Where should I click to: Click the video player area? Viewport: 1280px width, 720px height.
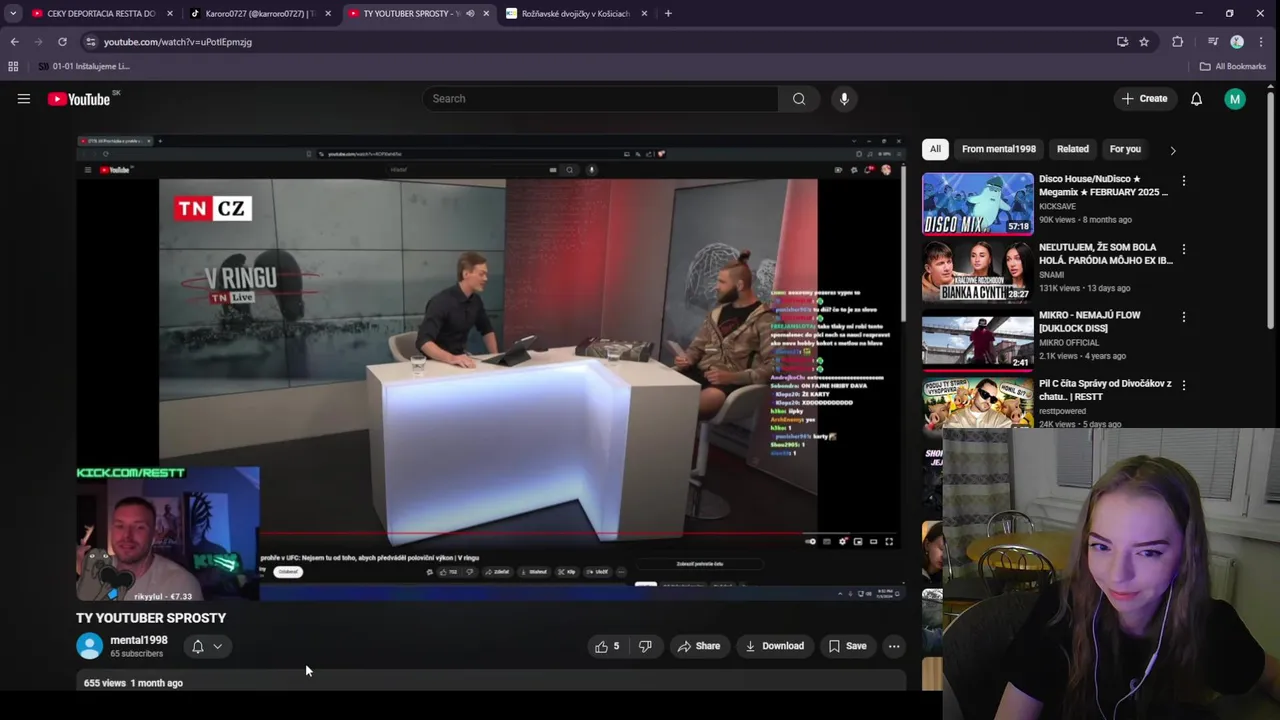[491, 367]
